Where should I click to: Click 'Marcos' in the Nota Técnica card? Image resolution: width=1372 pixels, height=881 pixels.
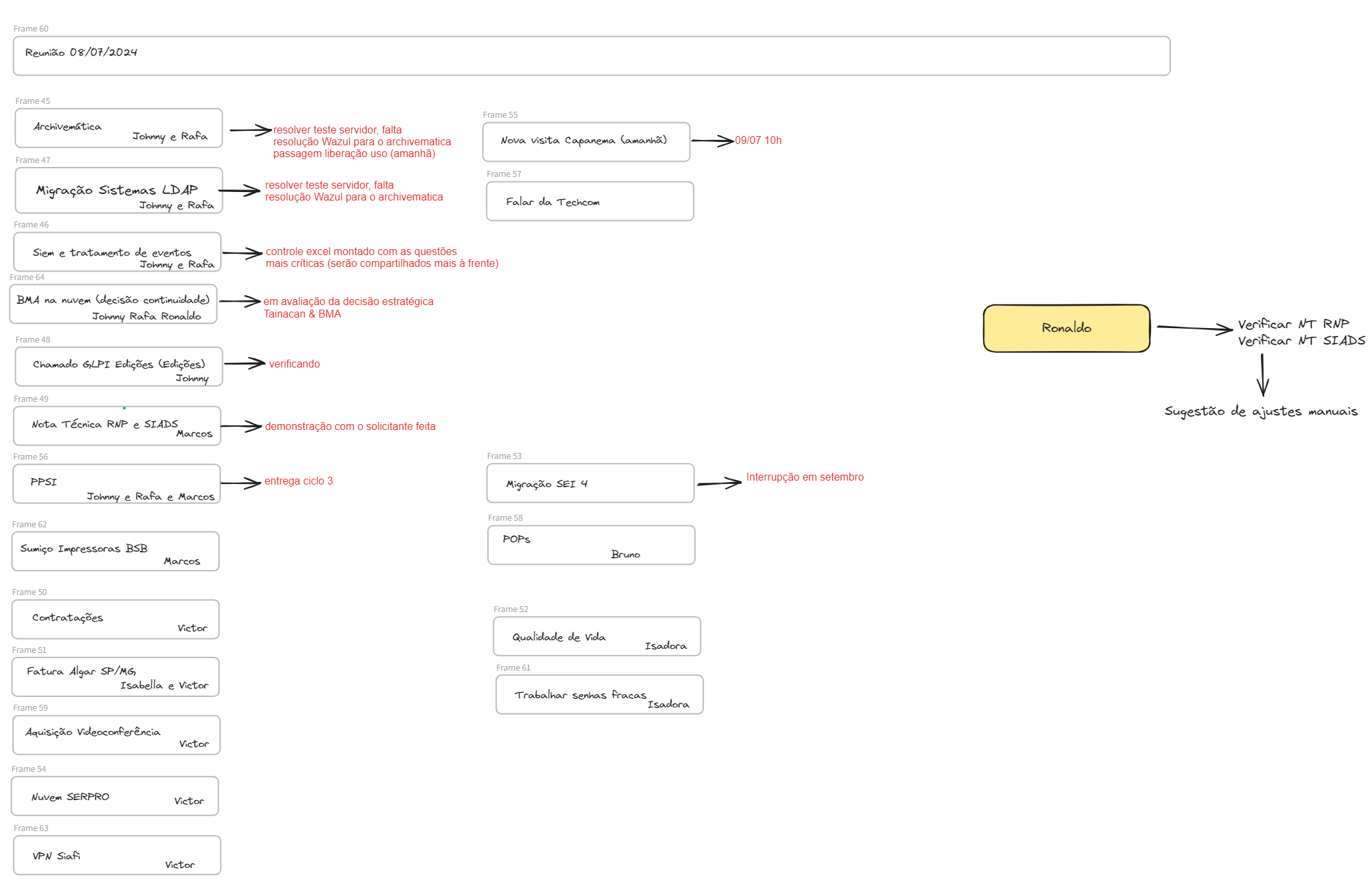[x=195, y=434]
